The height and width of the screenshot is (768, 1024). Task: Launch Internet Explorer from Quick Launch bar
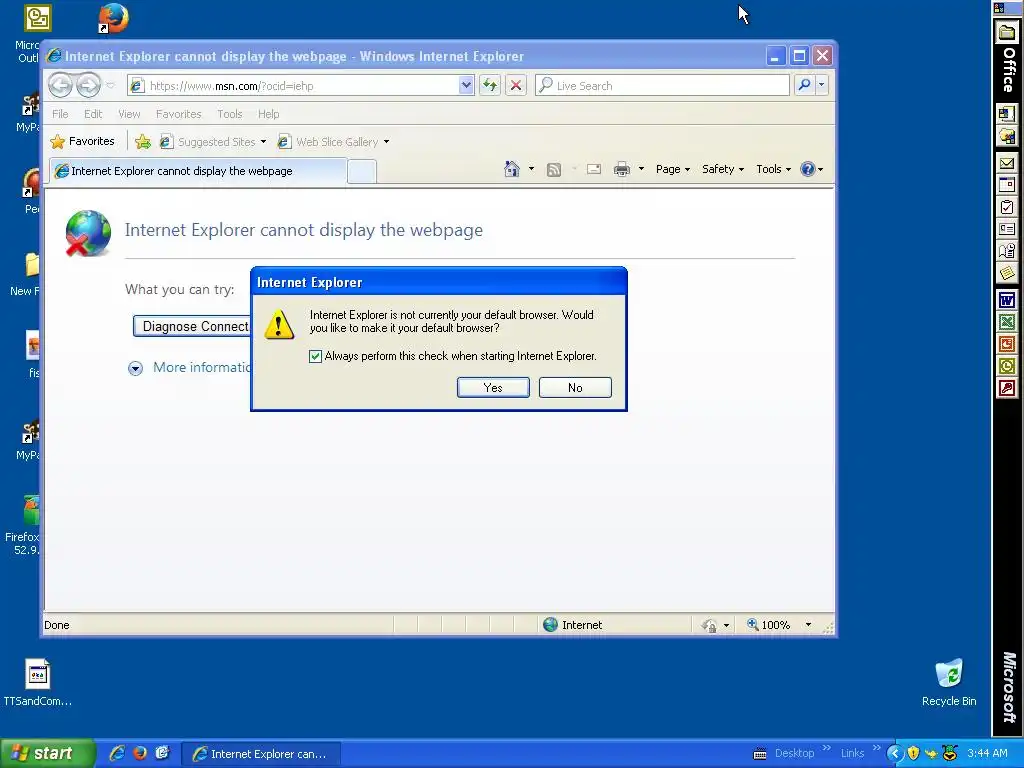point(117,753)
